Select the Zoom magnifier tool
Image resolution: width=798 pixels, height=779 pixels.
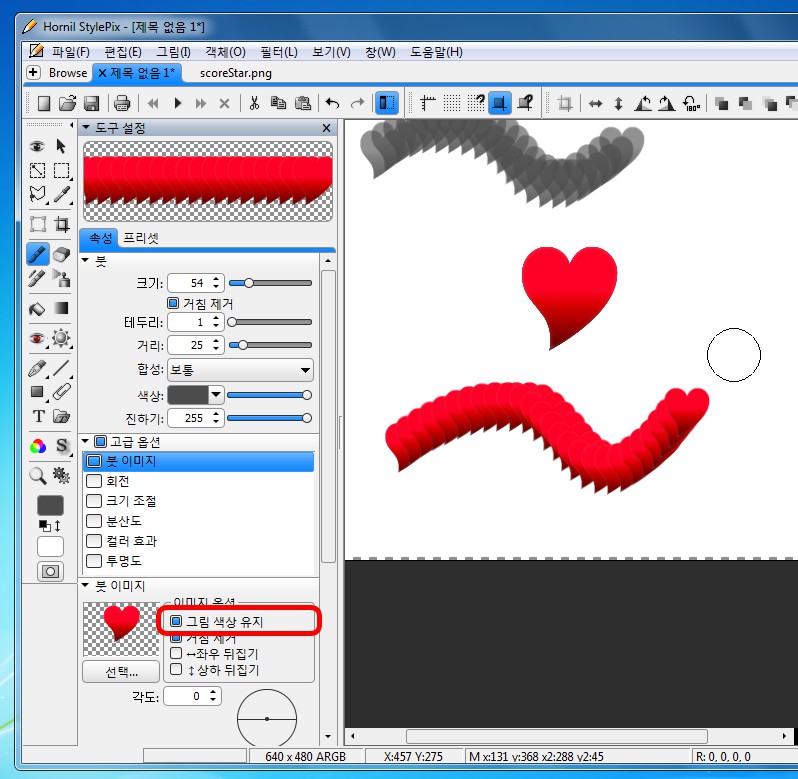point(37,476)
